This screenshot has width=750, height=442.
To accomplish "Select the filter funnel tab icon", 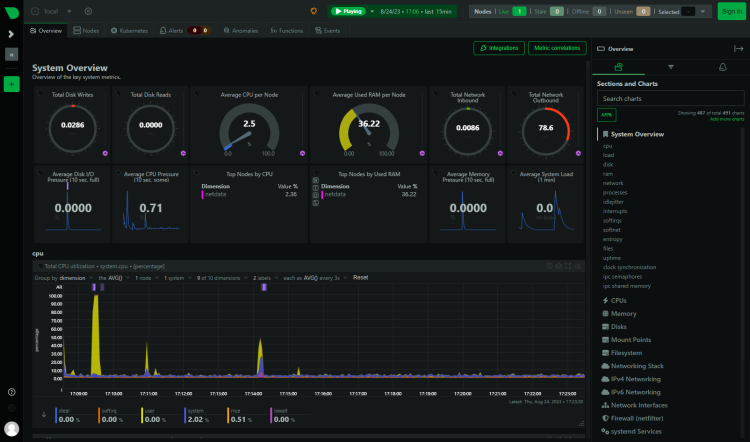I will coord(671,67).
